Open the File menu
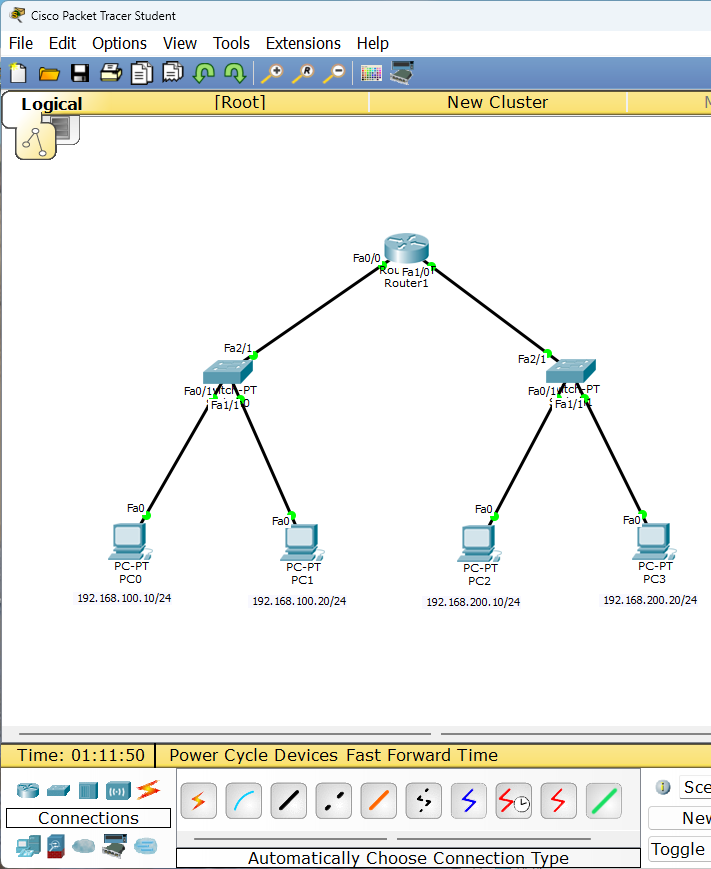711x869 pixels. 21,43
